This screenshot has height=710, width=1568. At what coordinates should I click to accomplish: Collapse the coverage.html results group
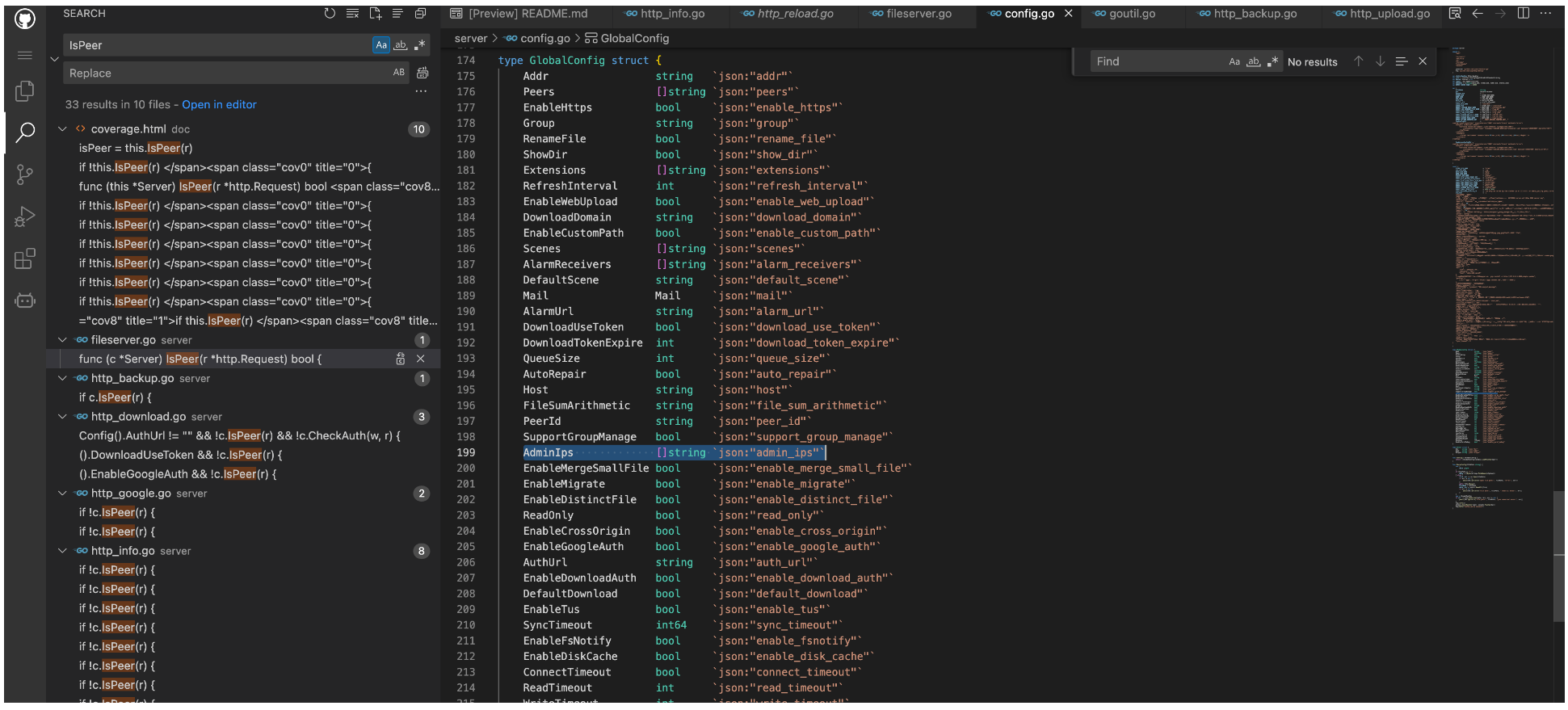[62, 129]
